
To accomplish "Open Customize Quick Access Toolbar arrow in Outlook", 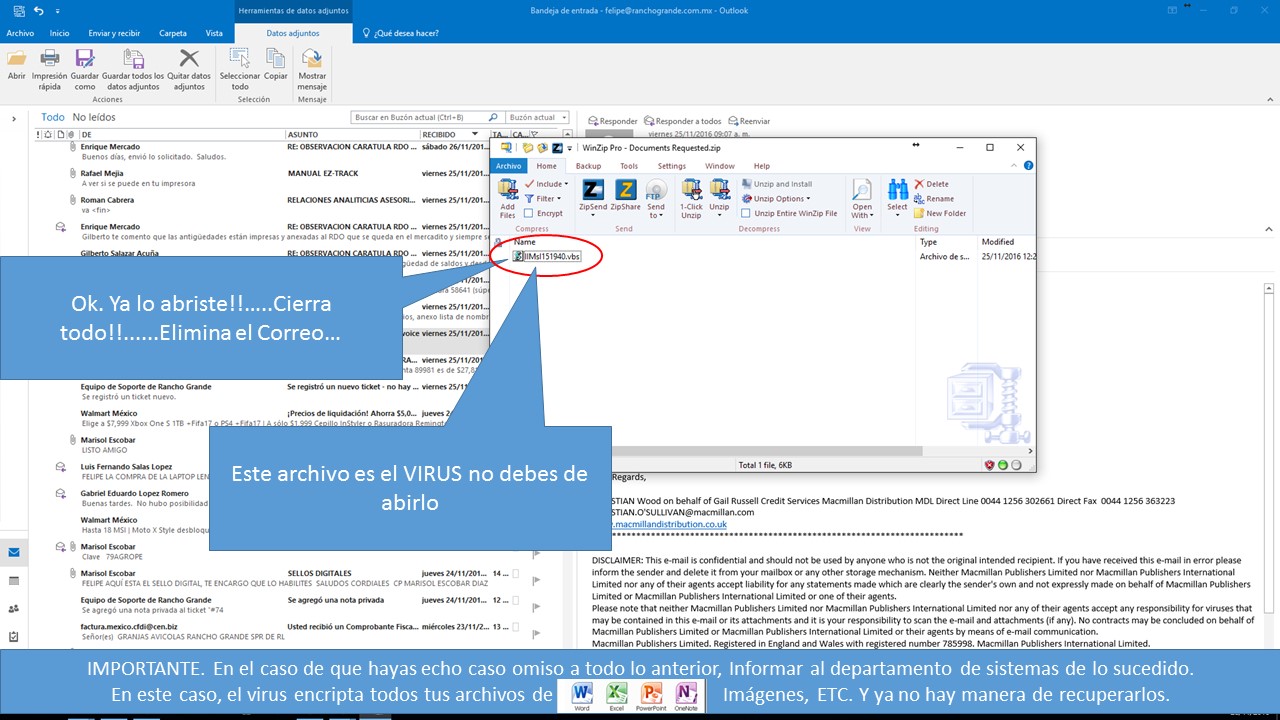I will [57, 10].
